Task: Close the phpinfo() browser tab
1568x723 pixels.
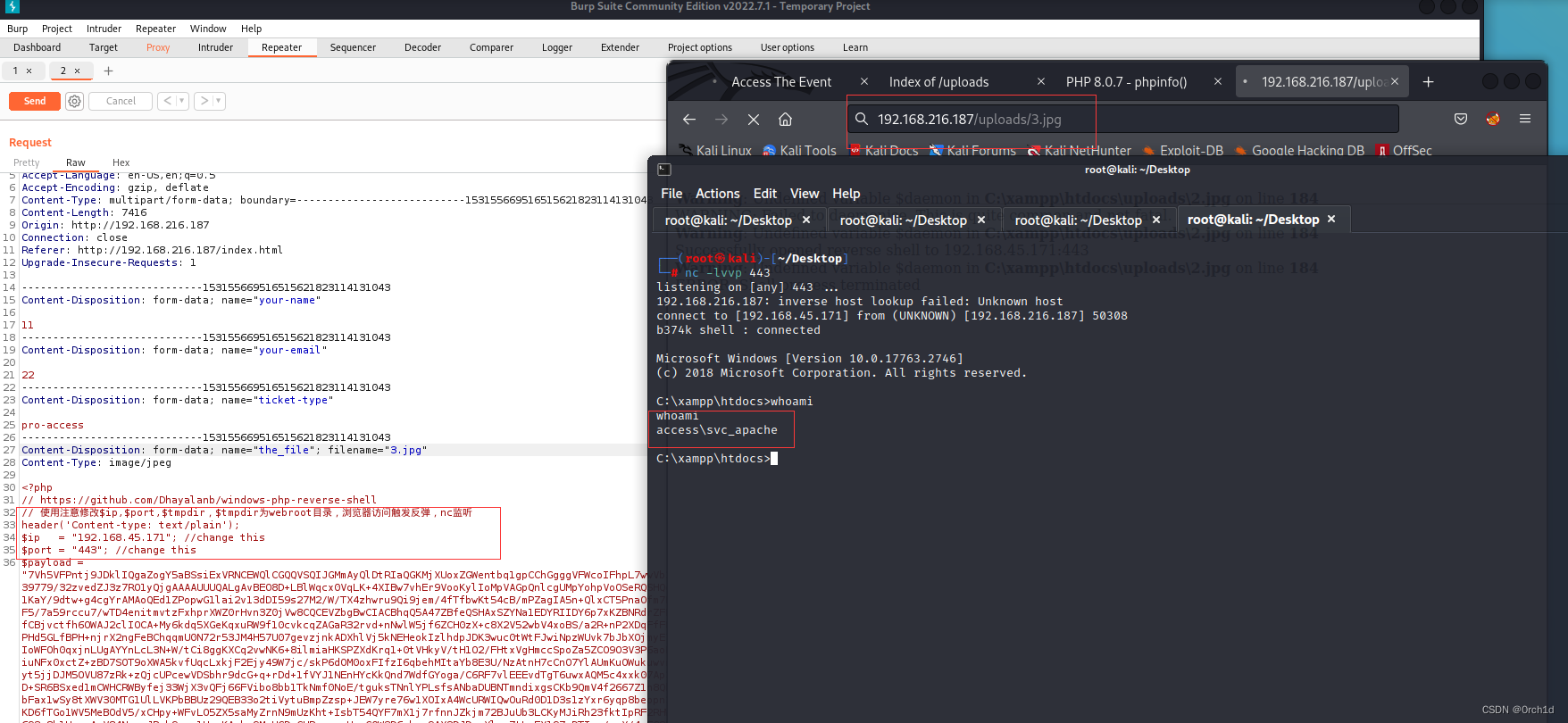Action: 1218,81
